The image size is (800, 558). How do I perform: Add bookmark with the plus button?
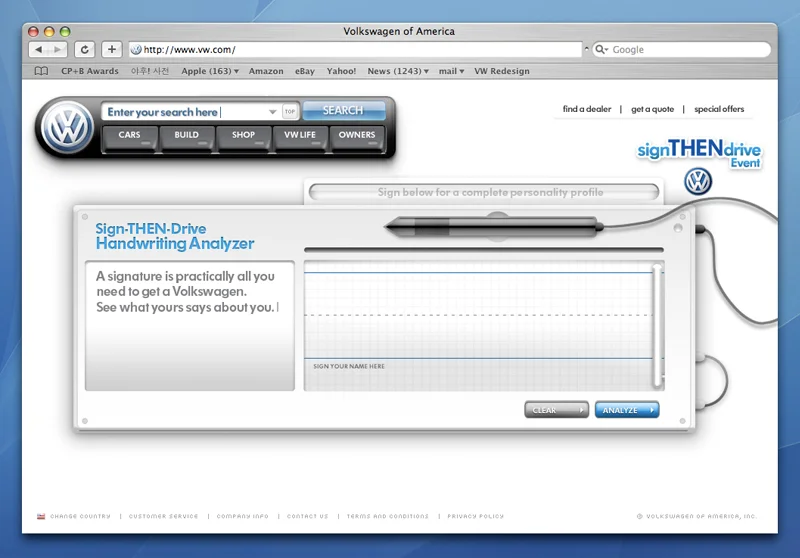tap(112, 49)
